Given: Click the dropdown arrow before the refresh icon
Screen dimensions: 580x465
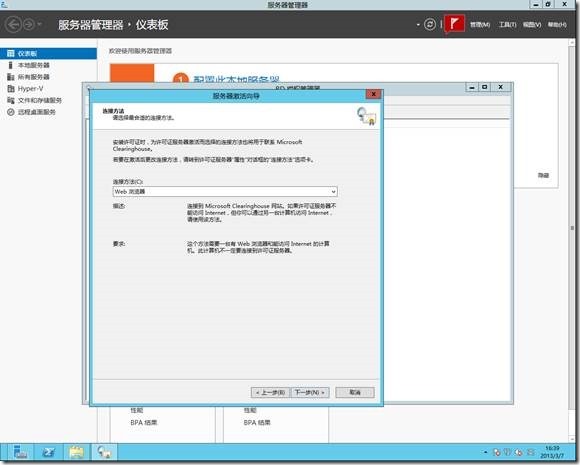Looking at the screenshot, I should (x=418, y=25).
